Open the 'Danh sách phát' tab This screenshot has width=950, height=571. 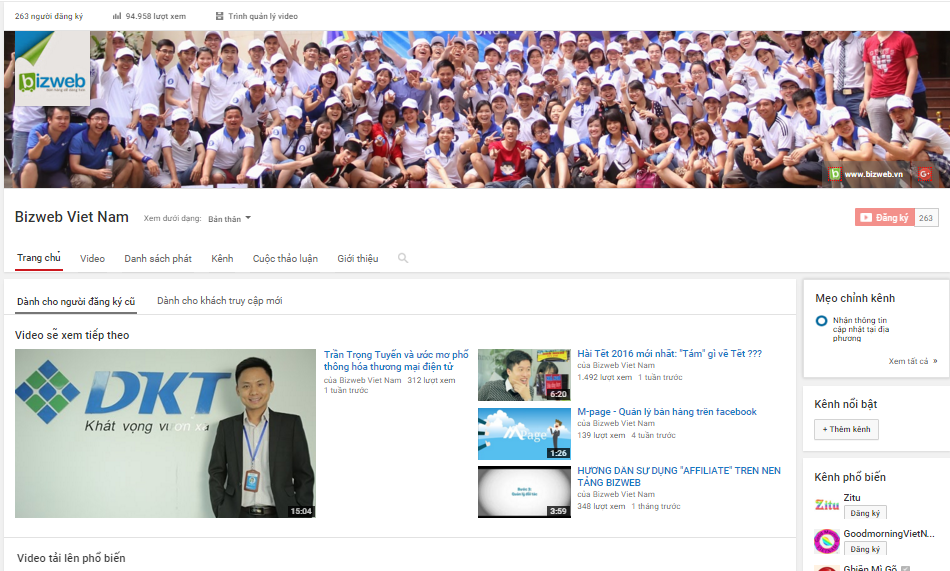158,259
